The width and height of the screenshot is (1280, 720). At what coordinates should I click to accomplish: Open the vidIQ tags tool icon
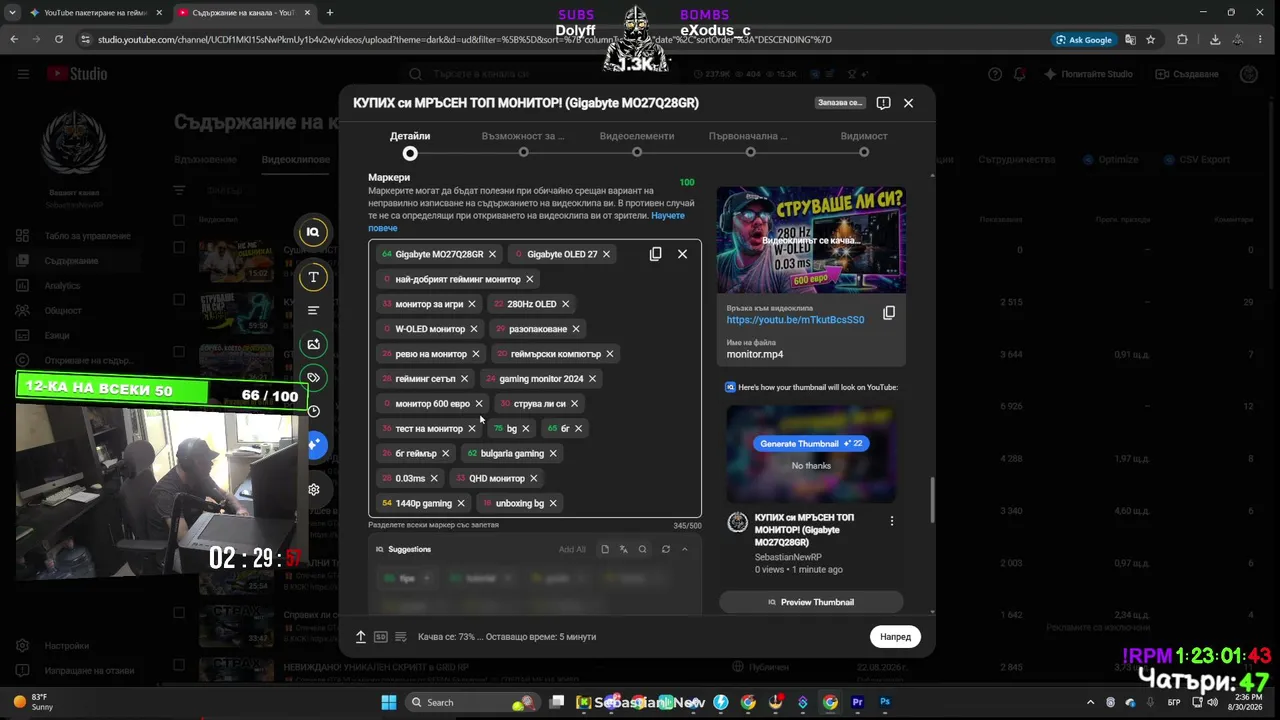313,377
